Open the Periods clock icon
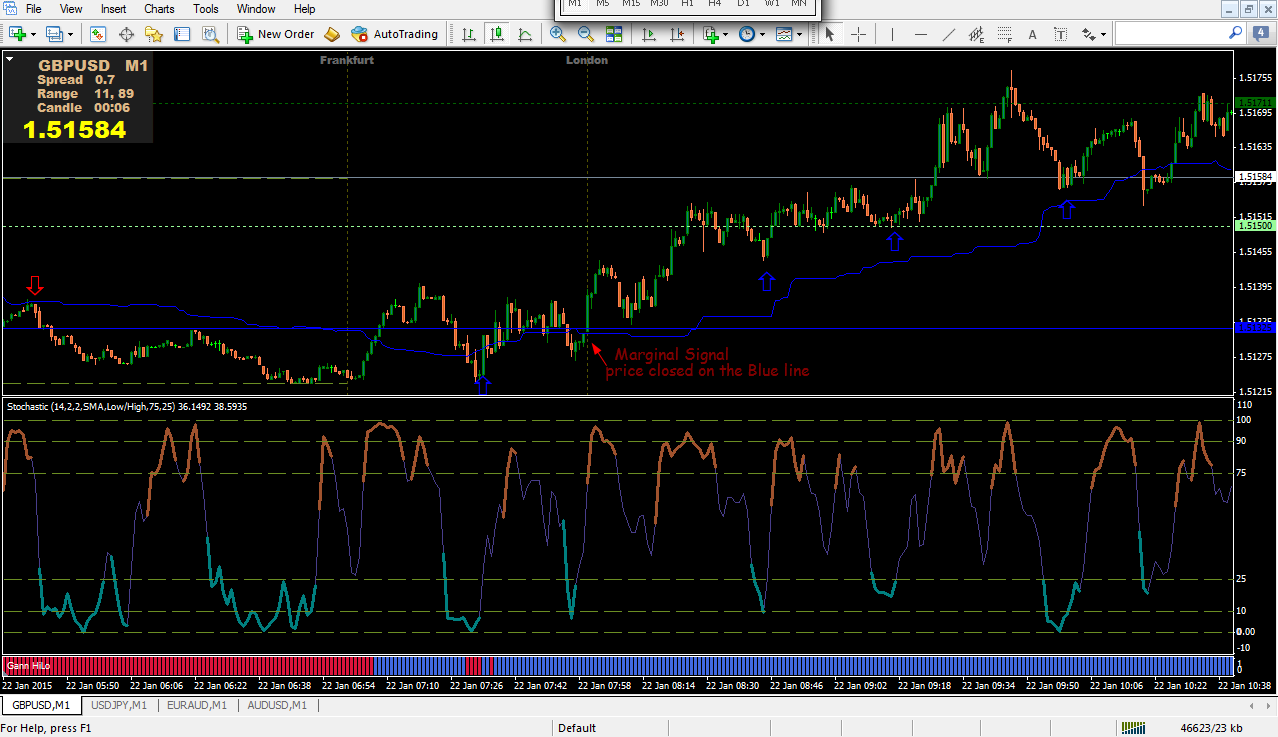Image resolution: width=1278 pixels, height=737 pixels. [747, 34]
